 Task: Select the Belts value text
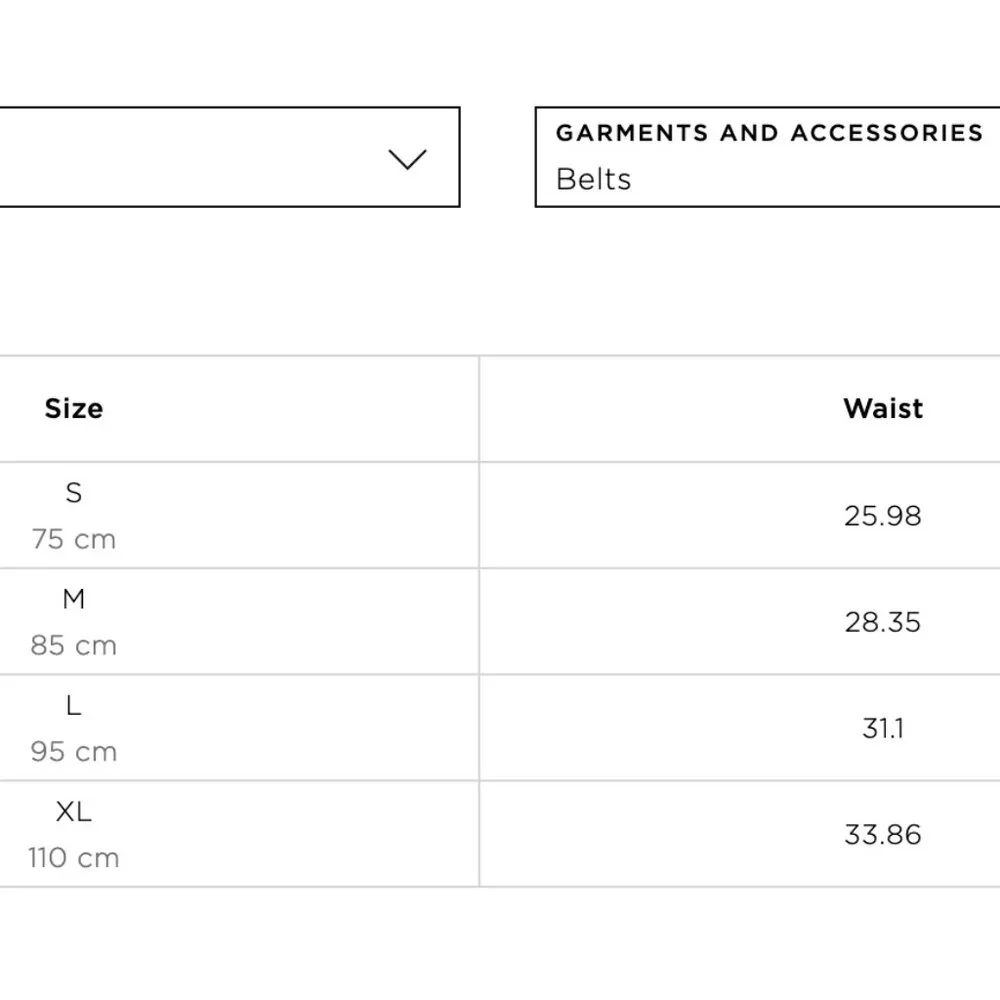(x=593, y=179)
